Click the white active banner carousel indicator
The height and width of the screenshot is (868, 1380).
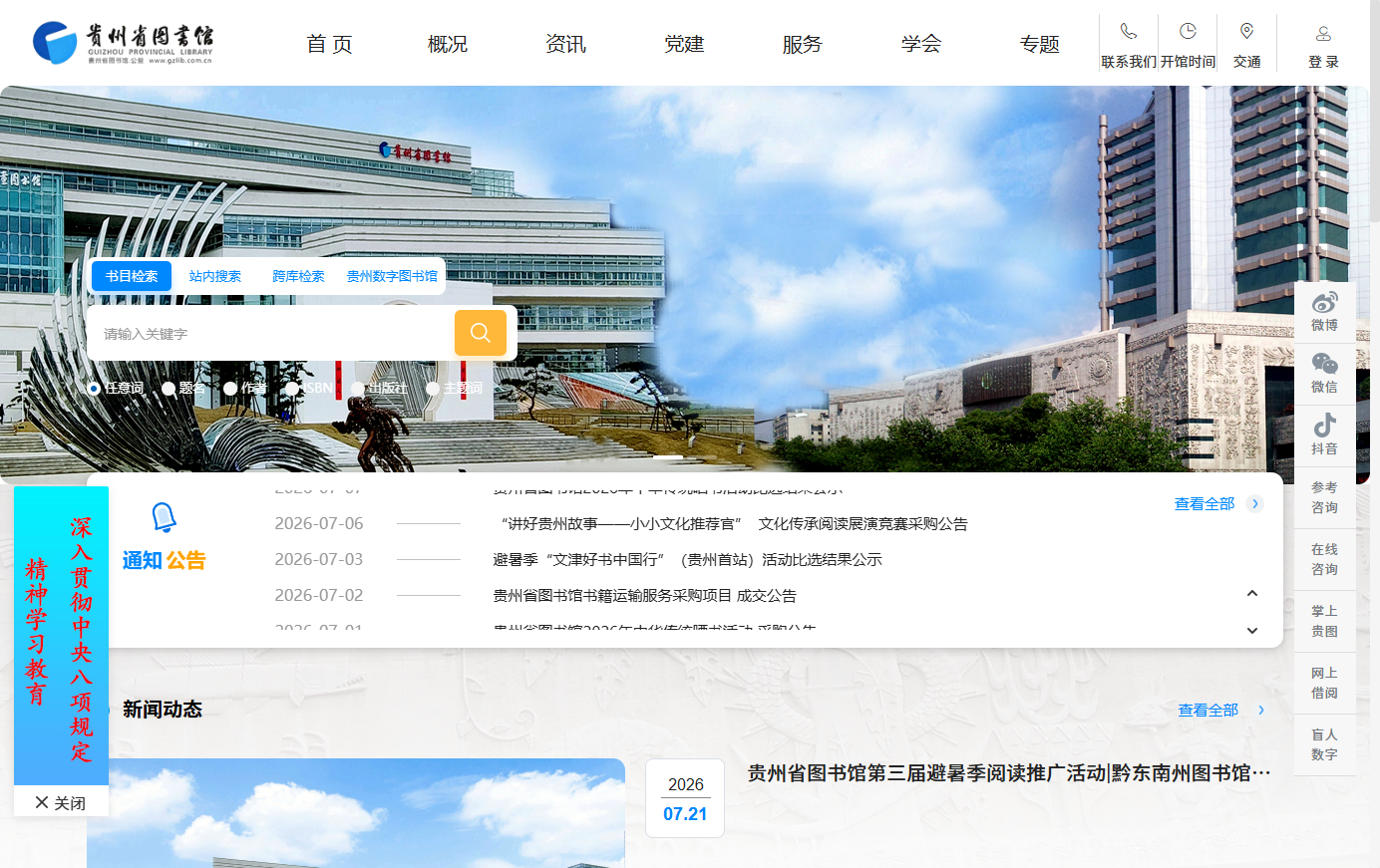(668, 457)
